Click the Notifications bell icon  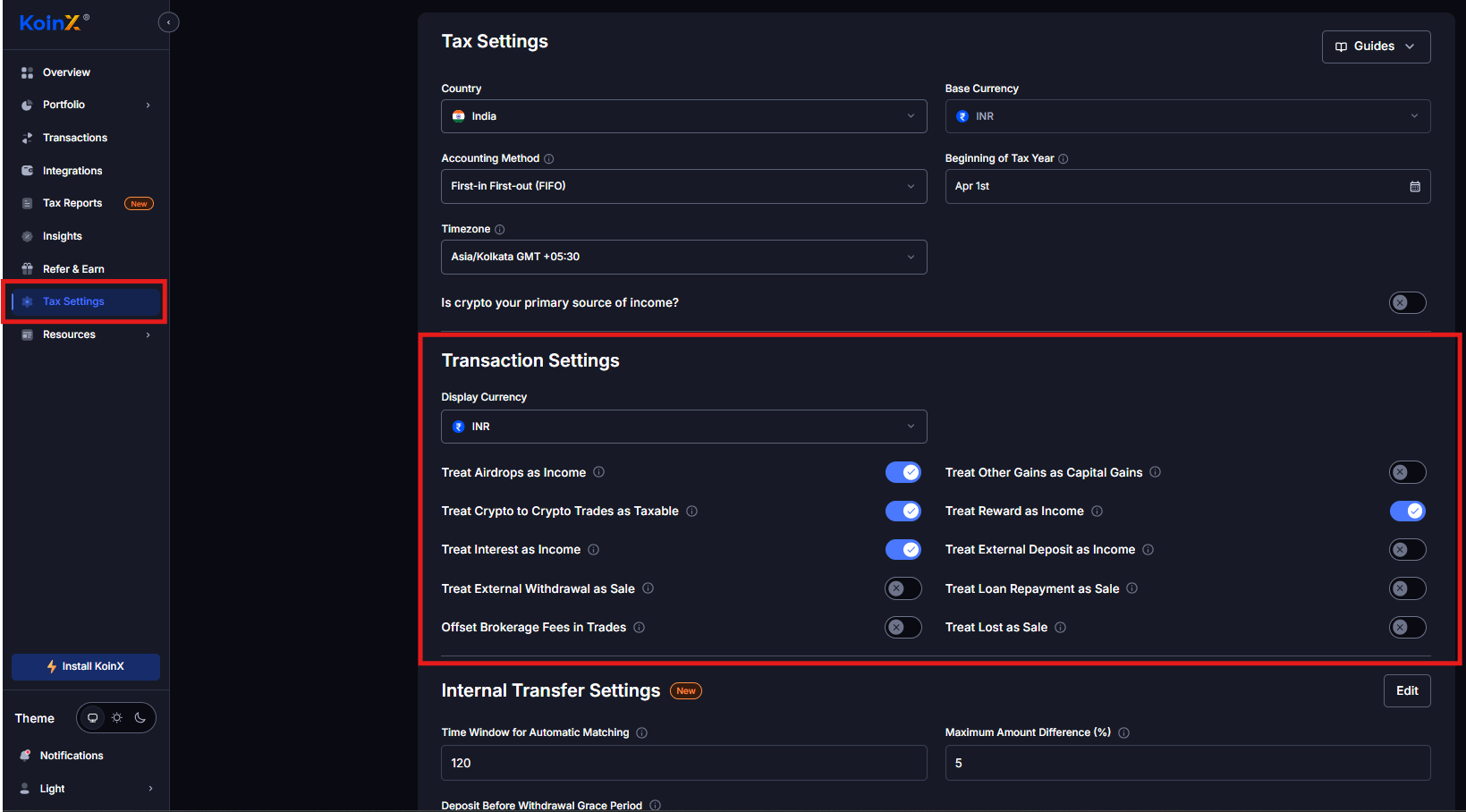[25, 756]
